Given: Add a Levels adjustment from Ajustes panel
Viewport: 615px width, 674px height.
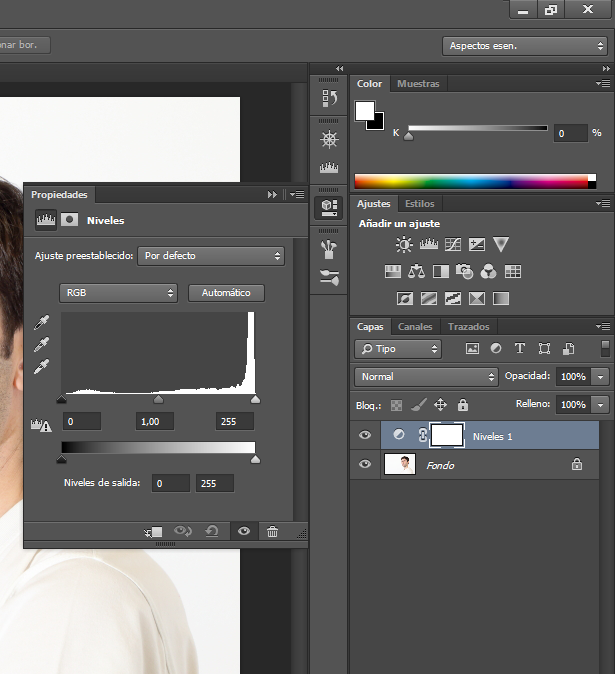Looking at the screenshot, I should 428,244.
